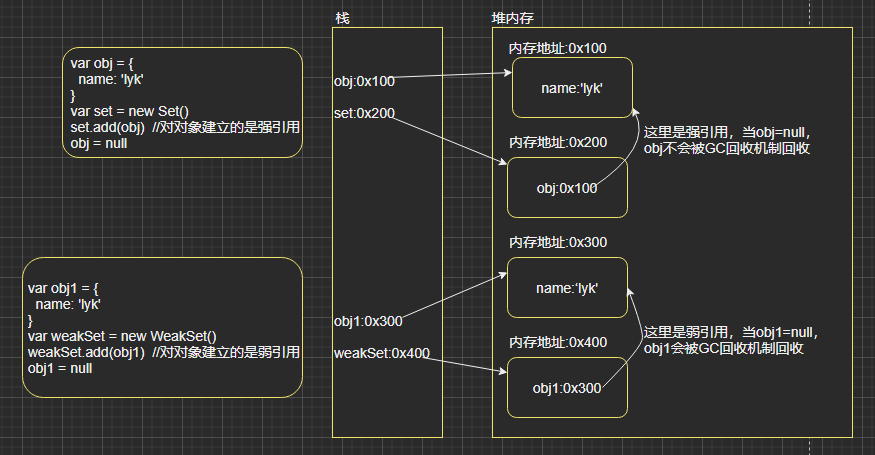Select the '内存地址:0x400' label
875x455 pixels.
tap(557, 342)
